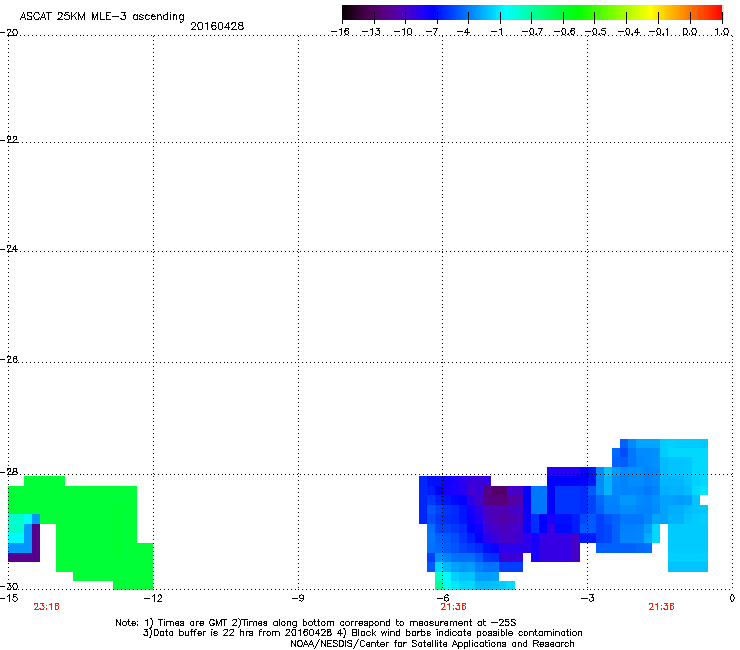The image size is (740, 650).
Task: Click the -16 label on the color scale
Action: pos(340,32)
